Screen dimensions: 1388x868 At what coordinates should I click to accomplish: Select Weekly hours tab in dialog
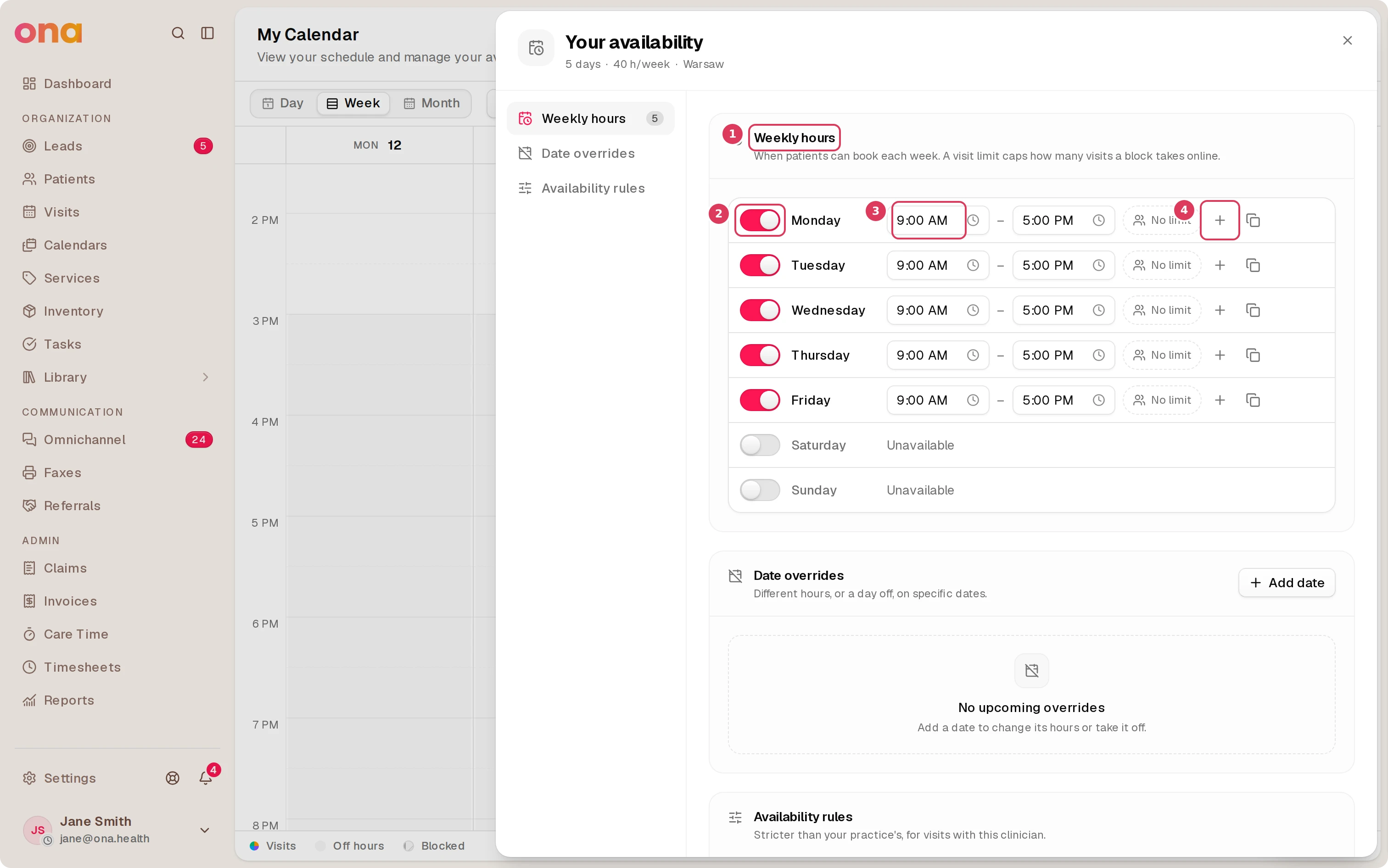click(590, 118)
